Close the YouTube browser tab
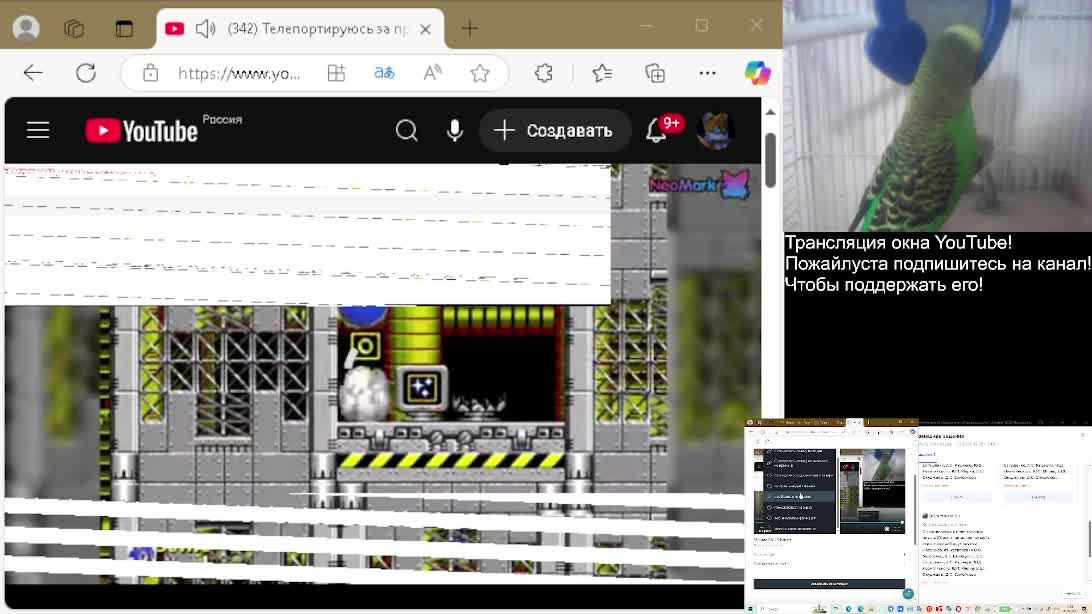This screenshot has width=1092, height=614. pyautogui.click(x=426, y=29)
